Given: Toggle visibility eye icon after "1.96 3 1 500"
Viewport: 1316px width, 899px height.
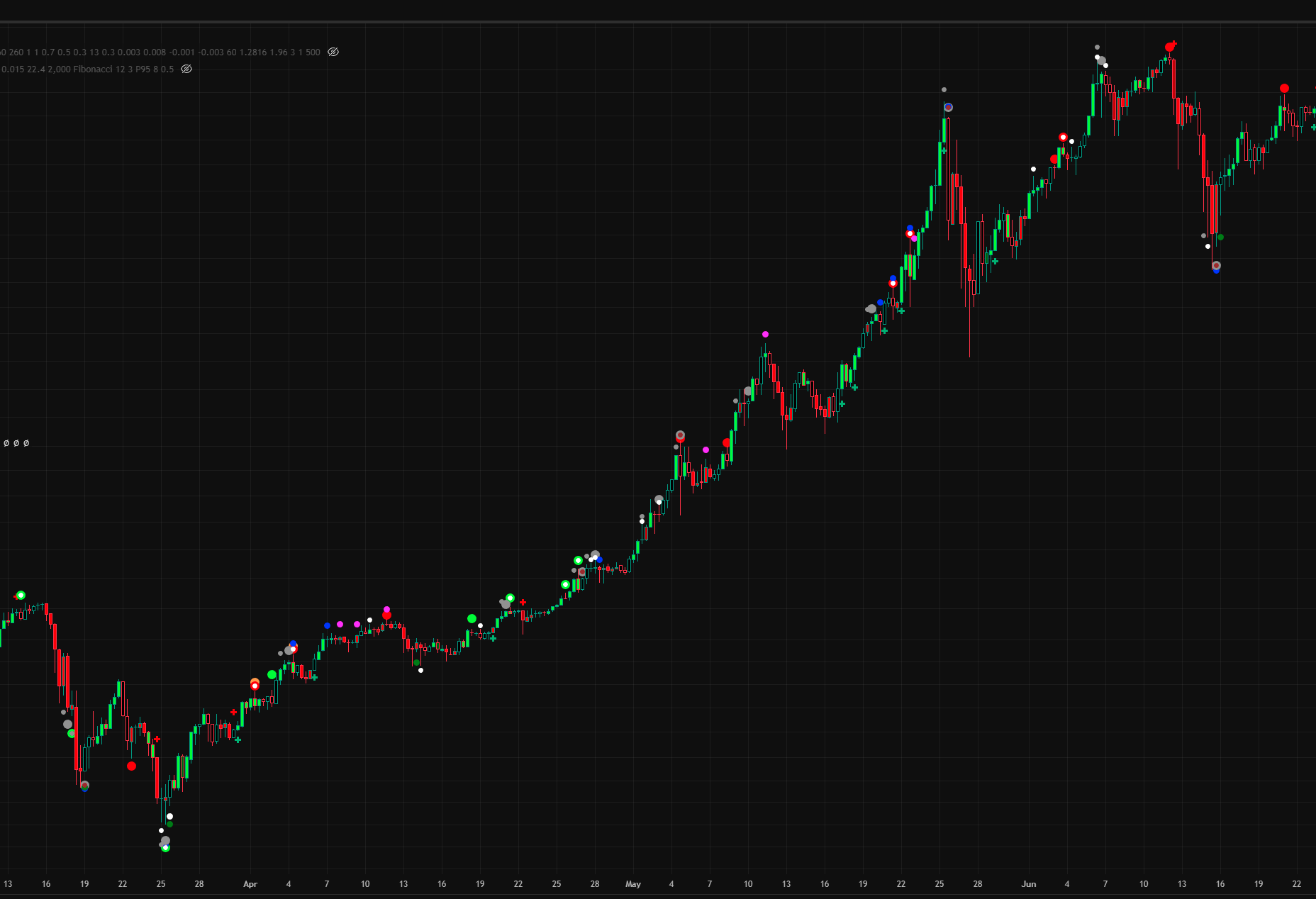Looking at the screenshot, I should pyautogui.click(x=333, y=52).
